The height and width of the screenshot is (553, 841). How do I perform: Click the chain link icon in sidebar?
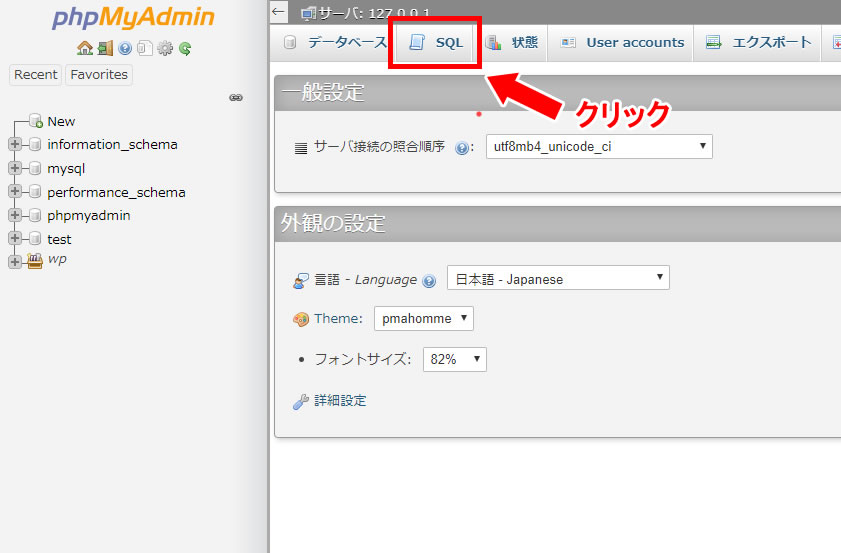click(x=236, y=98)
